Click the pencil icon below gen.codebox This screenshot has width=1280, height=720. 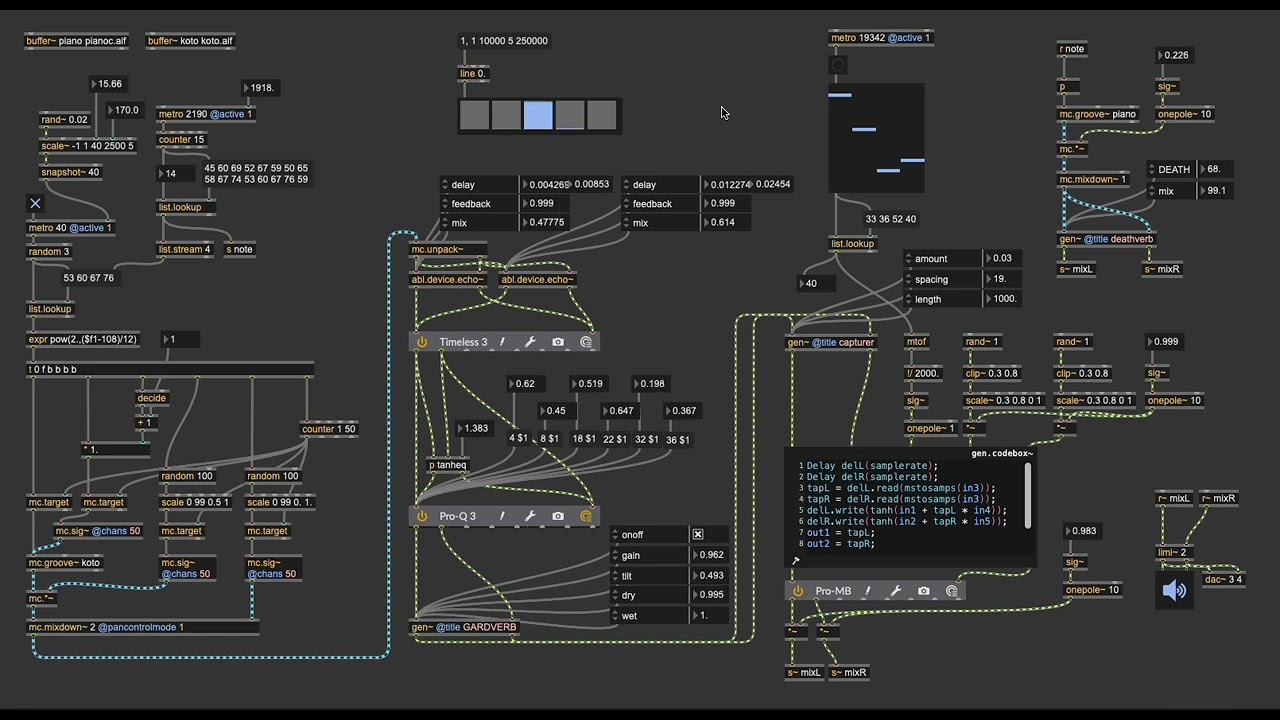795,562
